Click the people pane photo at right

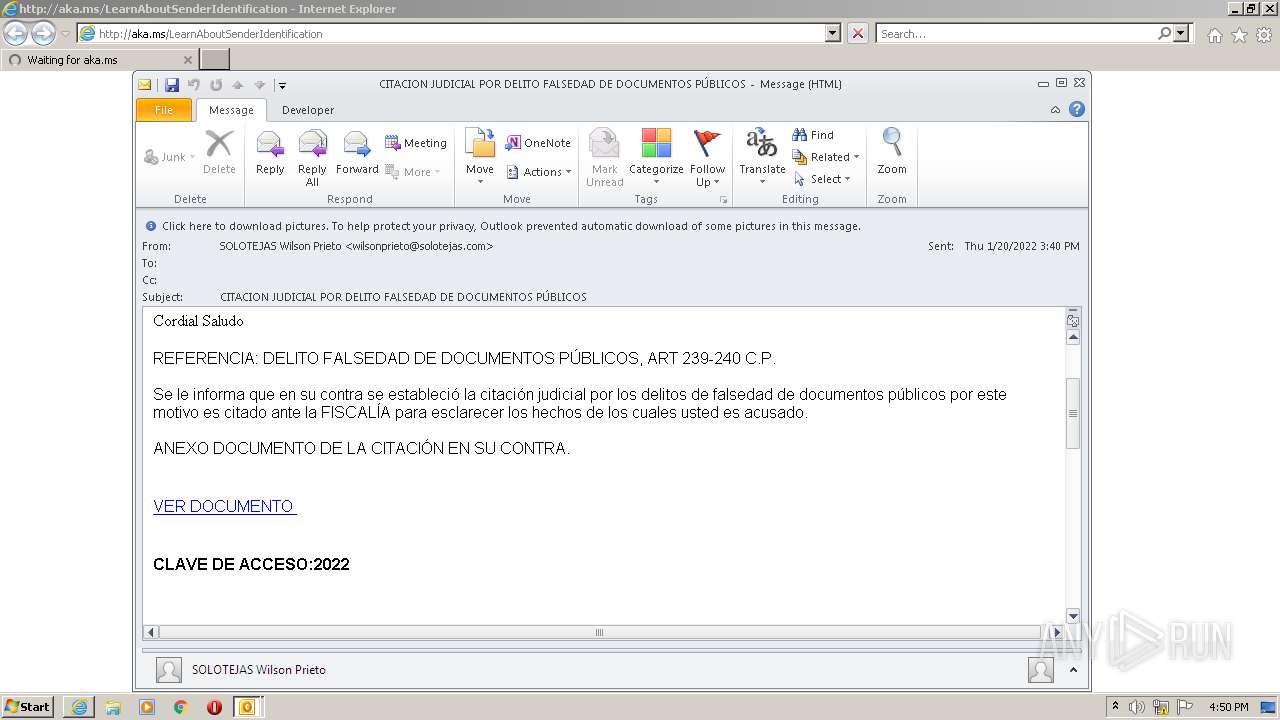(x=1040, y=670)
